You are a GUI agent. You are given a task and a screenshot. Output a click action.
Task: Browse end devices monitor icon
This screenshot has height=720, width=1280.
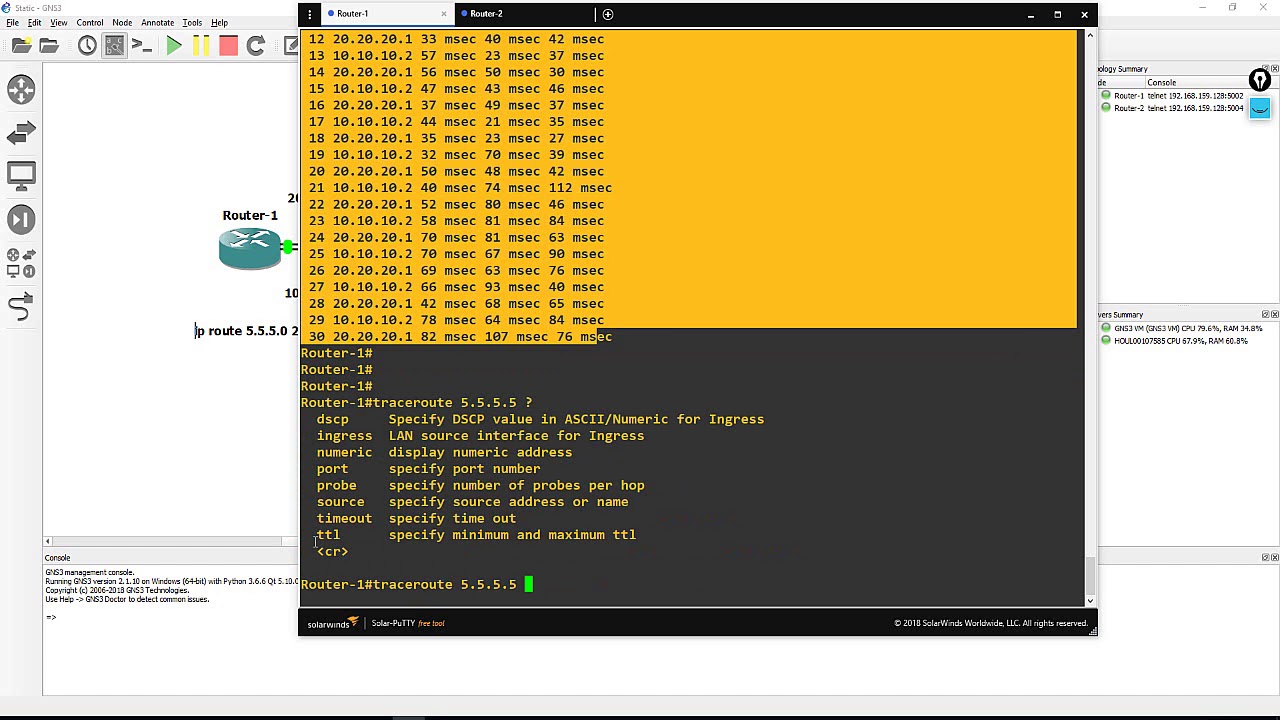point(21,176)
